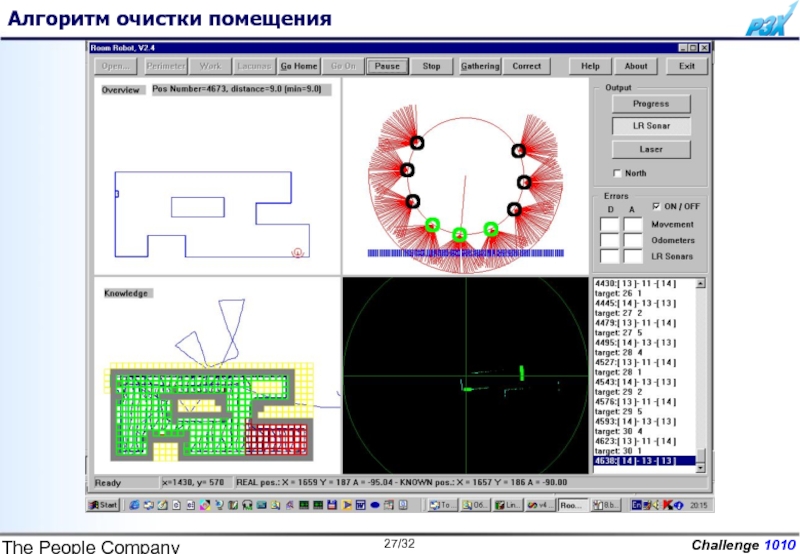The image size is (800, 554).
Task: Click the Work button
Action: 210,66
